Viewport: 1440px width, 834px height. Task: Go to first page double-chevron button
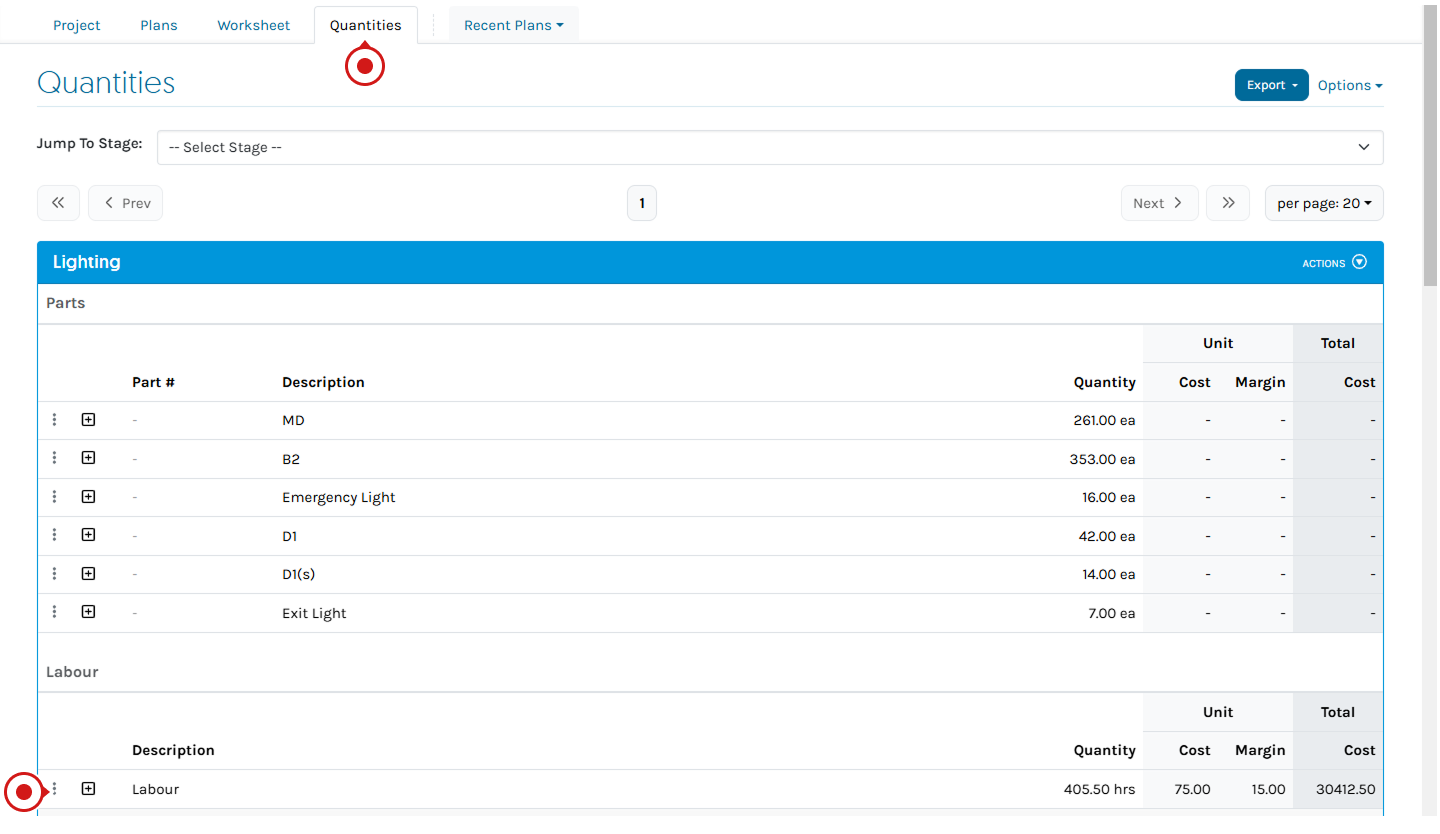click(x=58, y=203)
